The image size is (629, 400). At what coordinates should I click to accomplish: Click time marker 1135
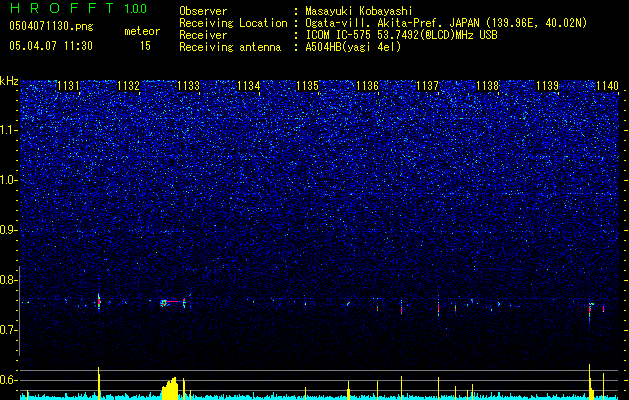click(x=308, y=85)
